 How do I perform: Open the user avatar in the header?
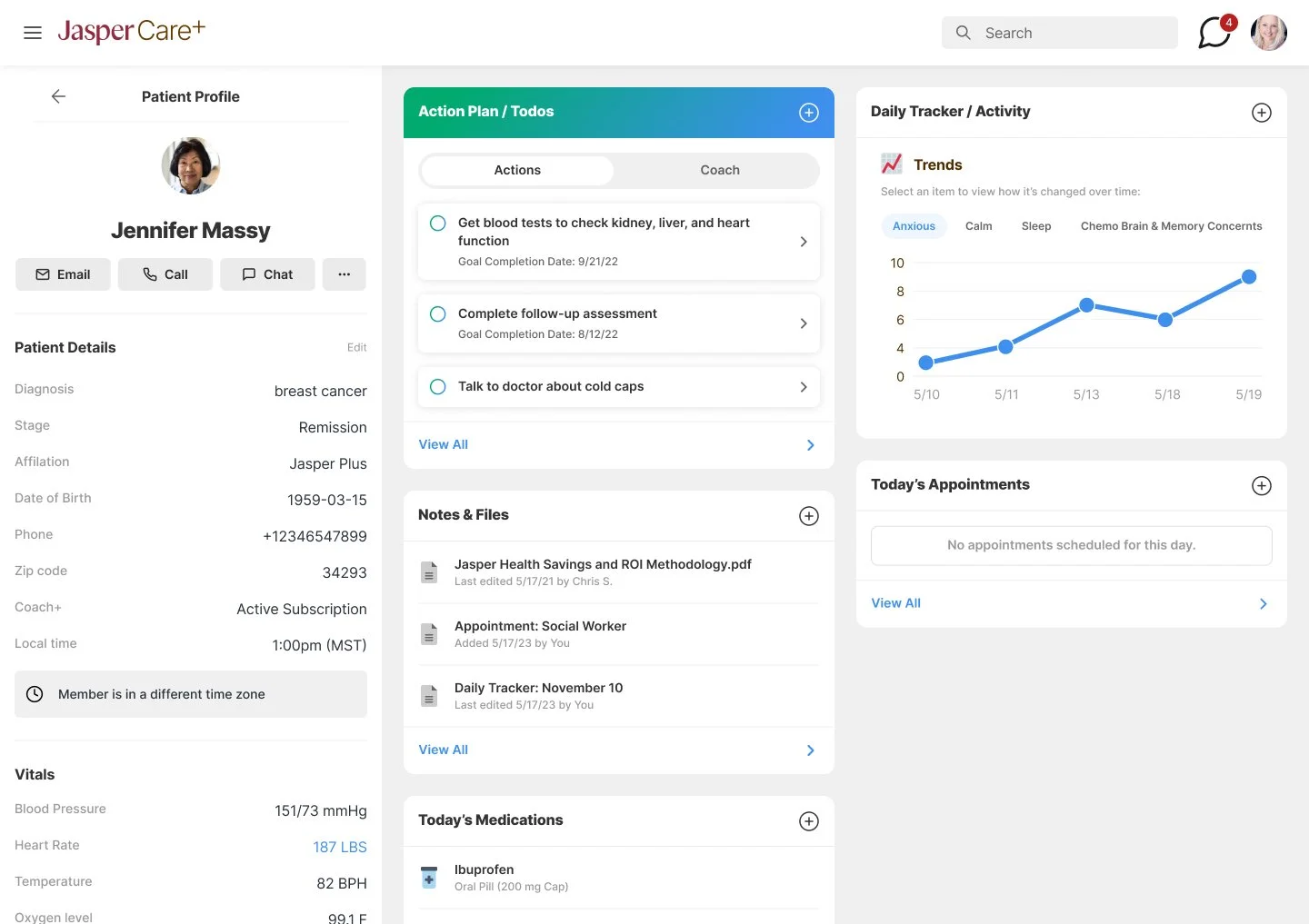click(1269, 33)
